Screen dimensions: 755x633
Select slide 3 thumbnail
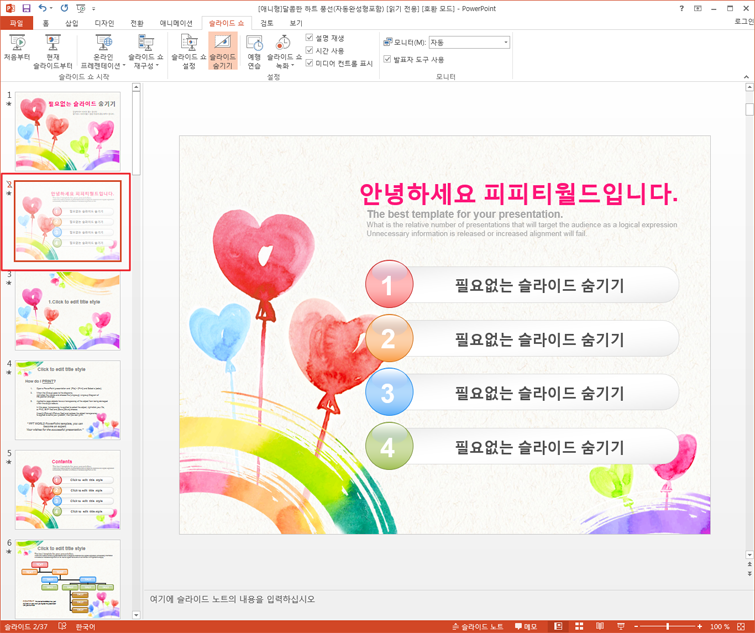point(68,311)
